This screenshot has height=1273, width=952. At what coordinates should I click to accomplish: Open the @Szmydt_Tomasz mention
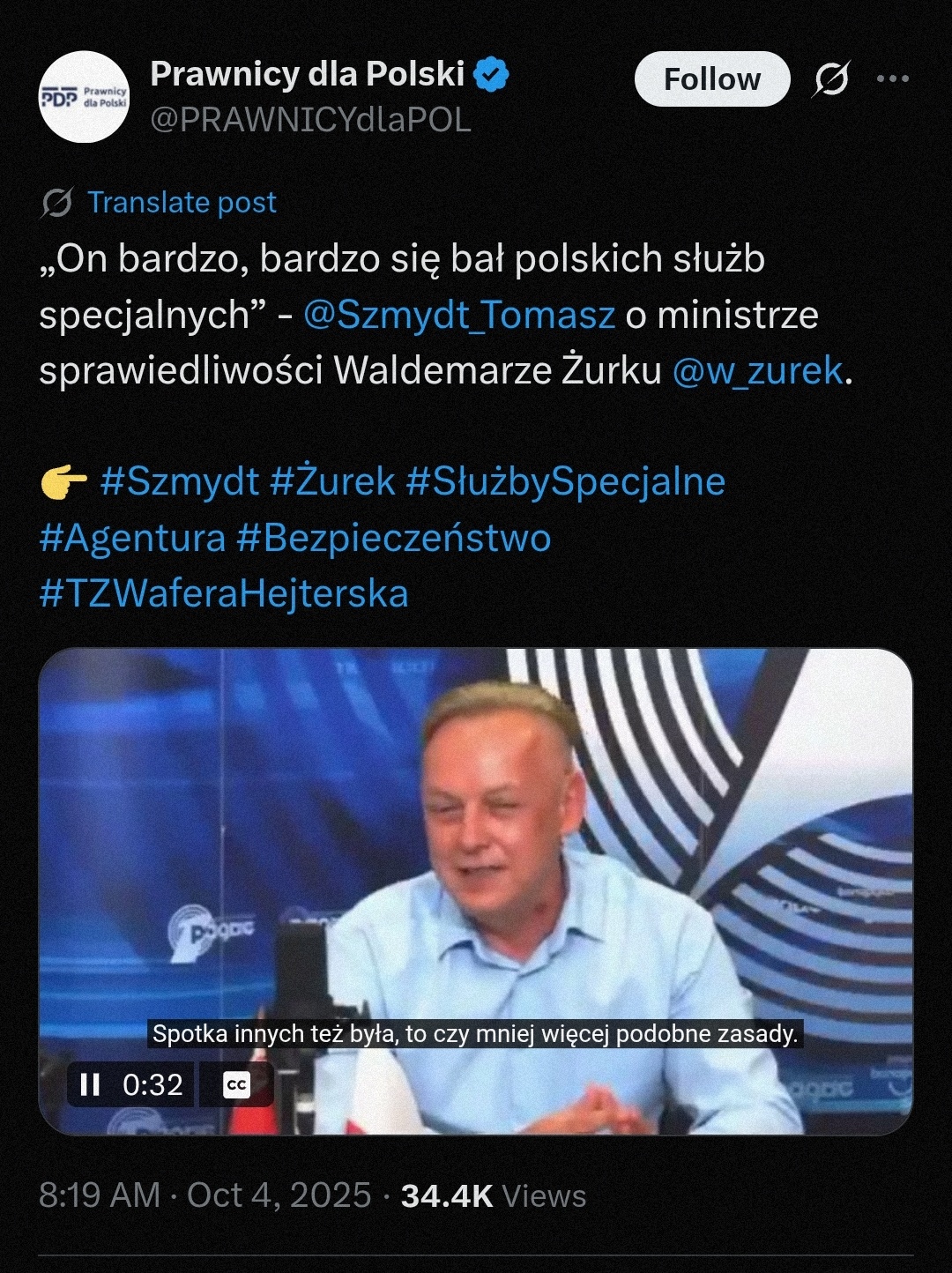pyautogui.click(x=459, y=315)
